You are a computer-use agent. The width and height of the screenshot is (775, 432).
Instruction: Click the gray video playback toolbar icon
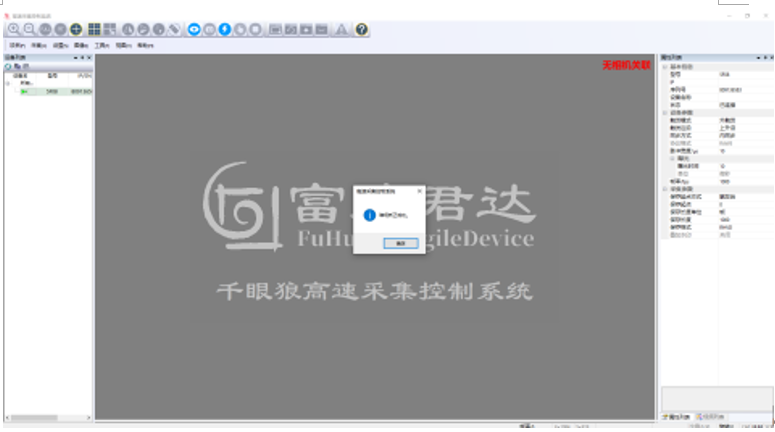point(306,30)
